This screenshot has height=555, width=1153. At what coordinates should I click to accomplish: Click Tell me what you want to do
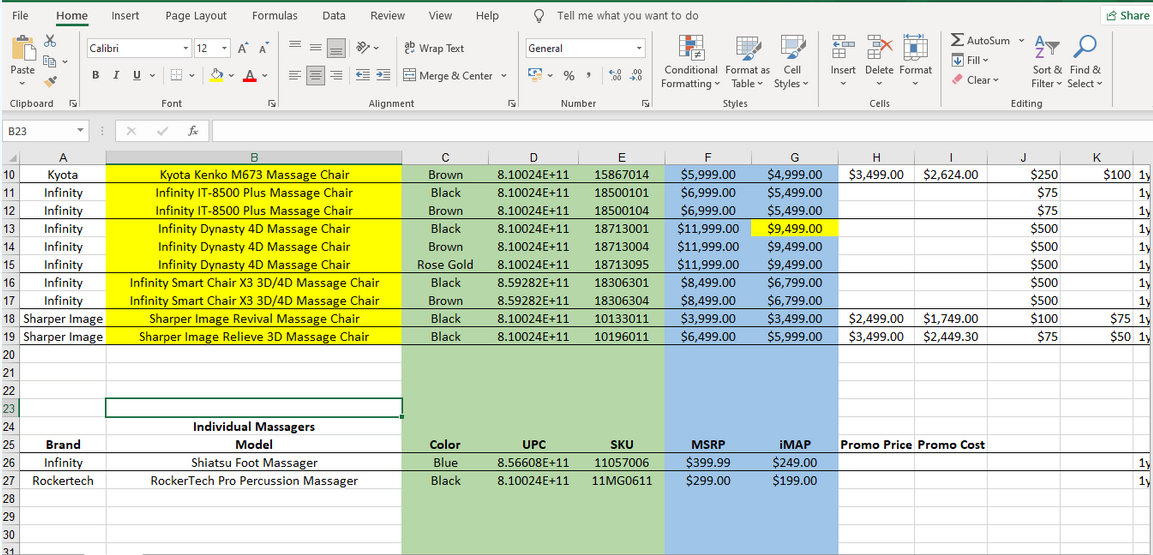tap(627, 15)
